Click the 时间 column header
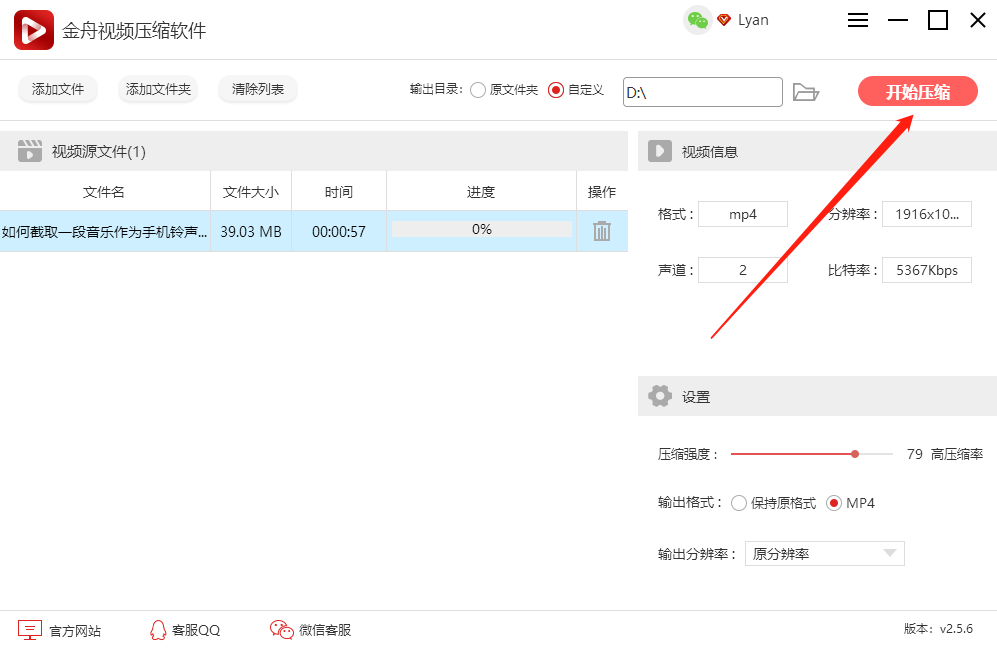Viewport: 997px width, 649px height. (339, 191)
